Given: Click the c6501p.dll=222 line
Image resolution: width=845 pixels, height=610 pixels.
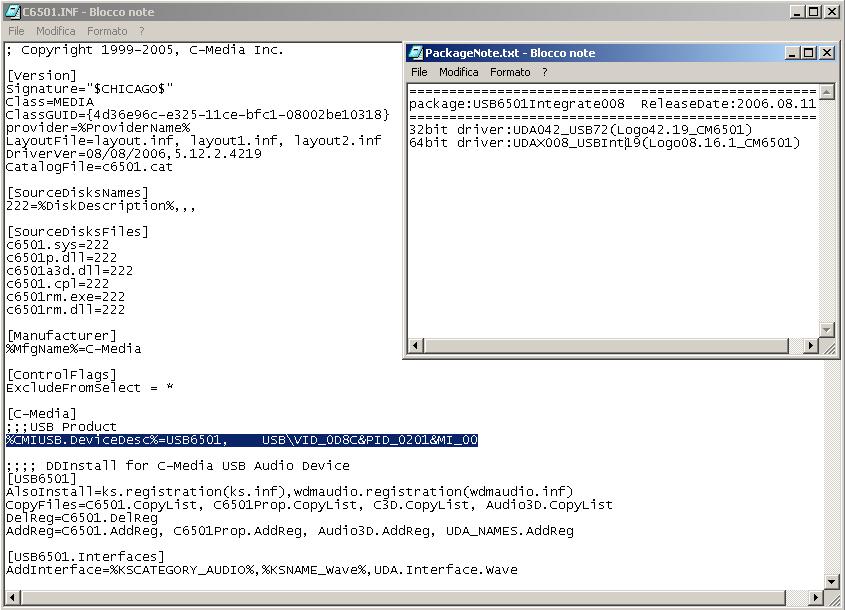Looking at the screenshot, I should 61,258.
